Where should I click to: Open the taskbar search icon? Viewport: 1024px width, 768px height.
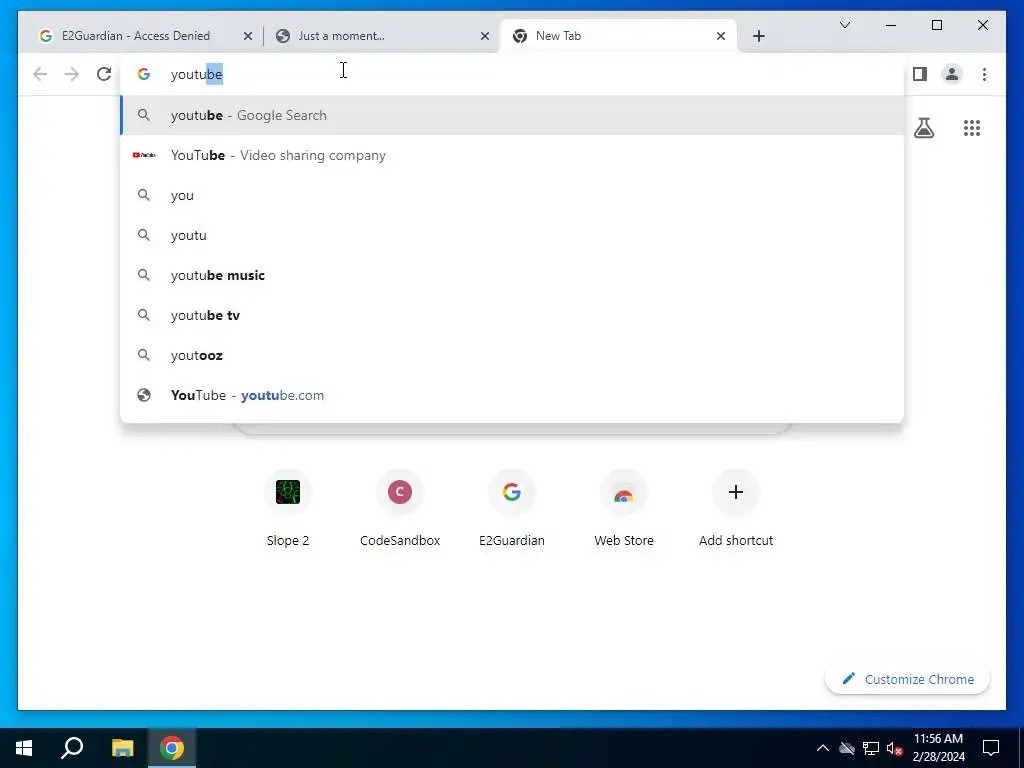72,748
